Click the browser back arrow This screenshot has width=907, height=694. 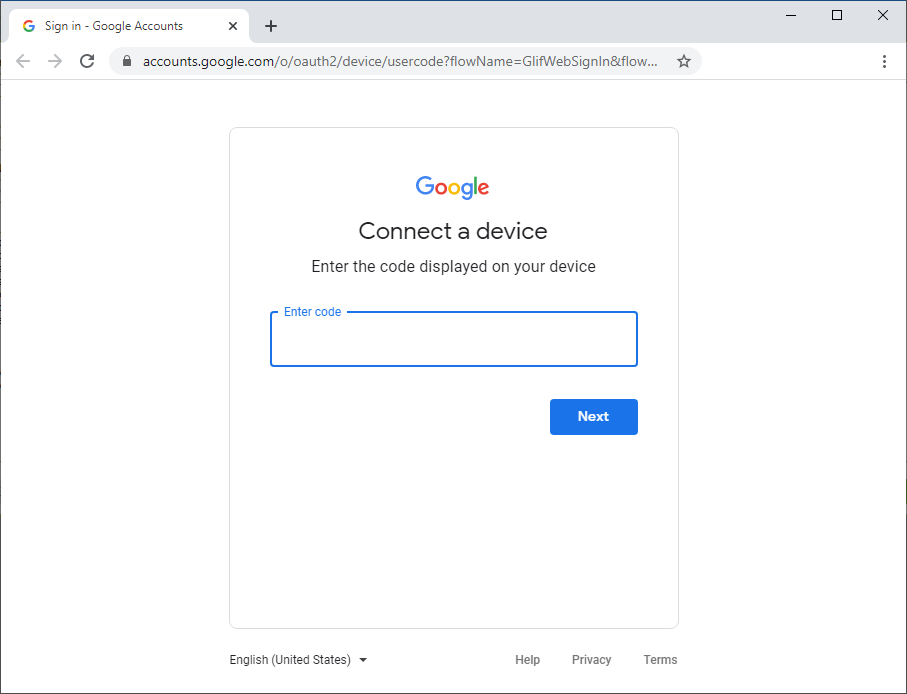click(x=23, y=61)
